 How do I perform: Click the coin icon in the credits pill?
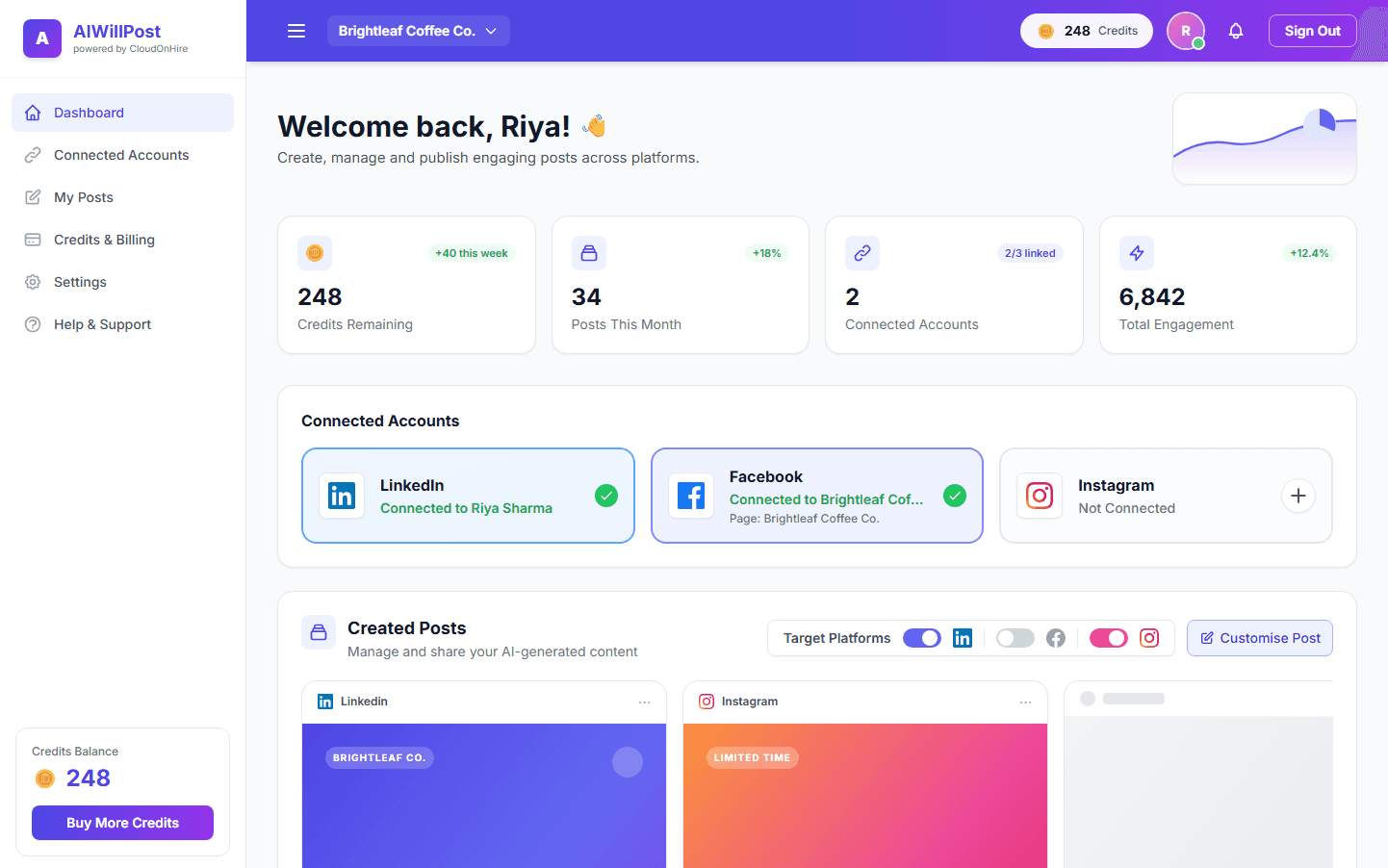click(x=1046, y=31)
